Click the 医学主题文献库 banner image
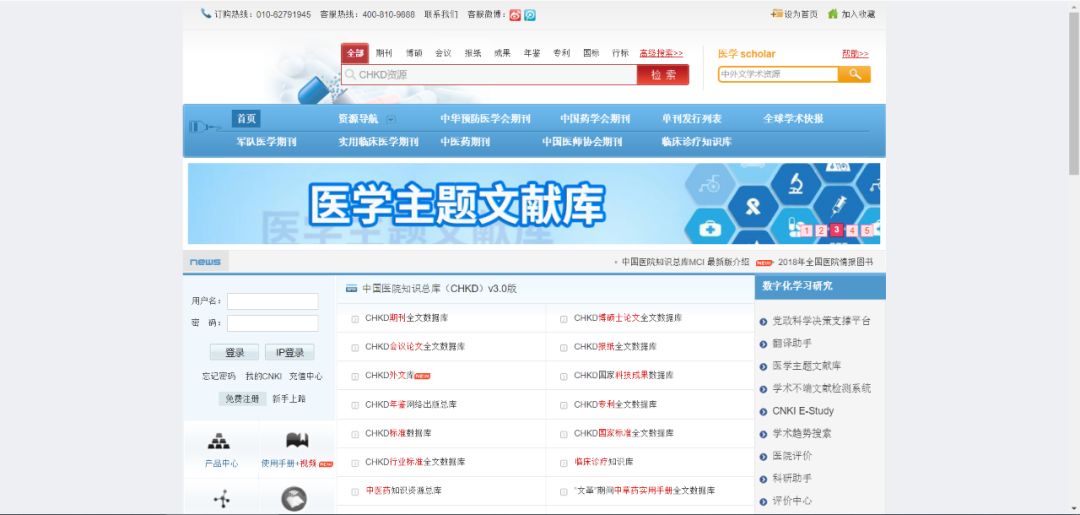Screen dimensions: 1080x515 pyautogui.click(x=534, y=204)
